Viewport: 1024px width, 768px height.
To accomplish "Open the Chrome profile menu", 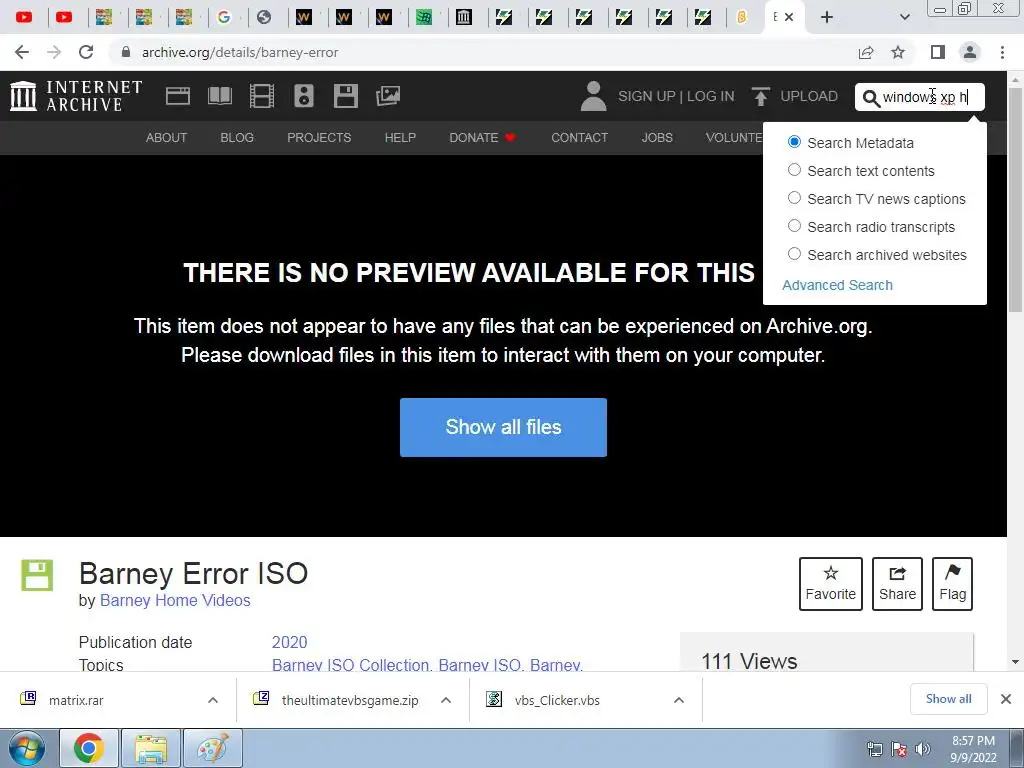I will pos(970,52).
